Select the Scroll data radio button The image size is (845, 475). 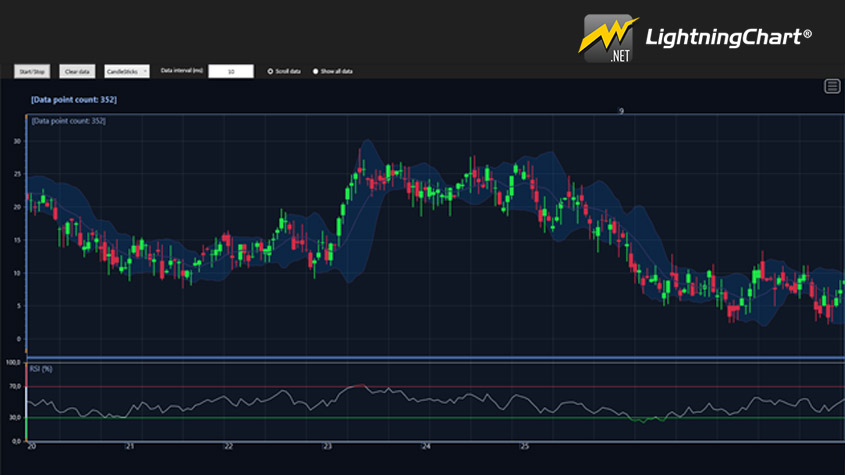point(270,71)
